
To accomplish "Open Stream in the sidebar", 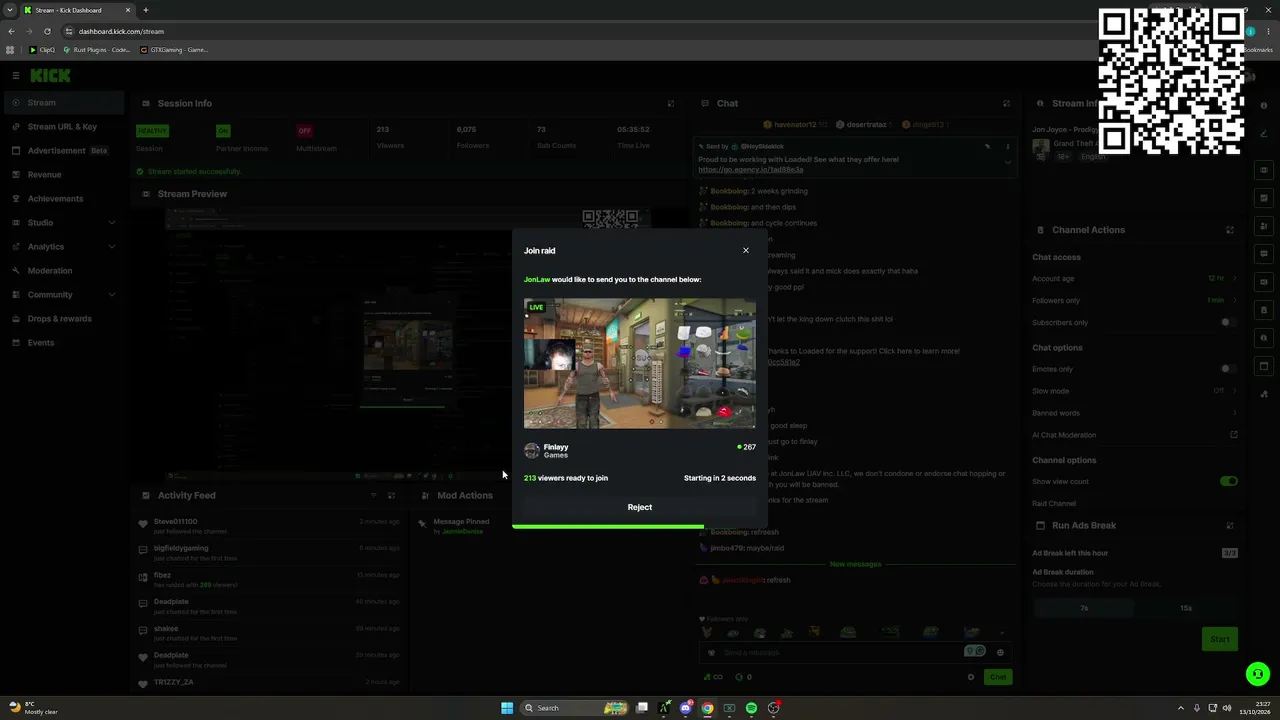I will [x=64, y=103].
